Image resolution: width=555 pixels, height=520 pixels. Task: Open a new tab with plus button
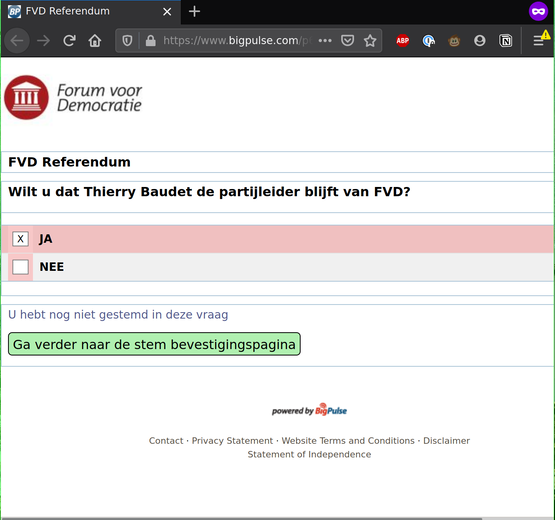pyautogui.click(x=194, y=12)
